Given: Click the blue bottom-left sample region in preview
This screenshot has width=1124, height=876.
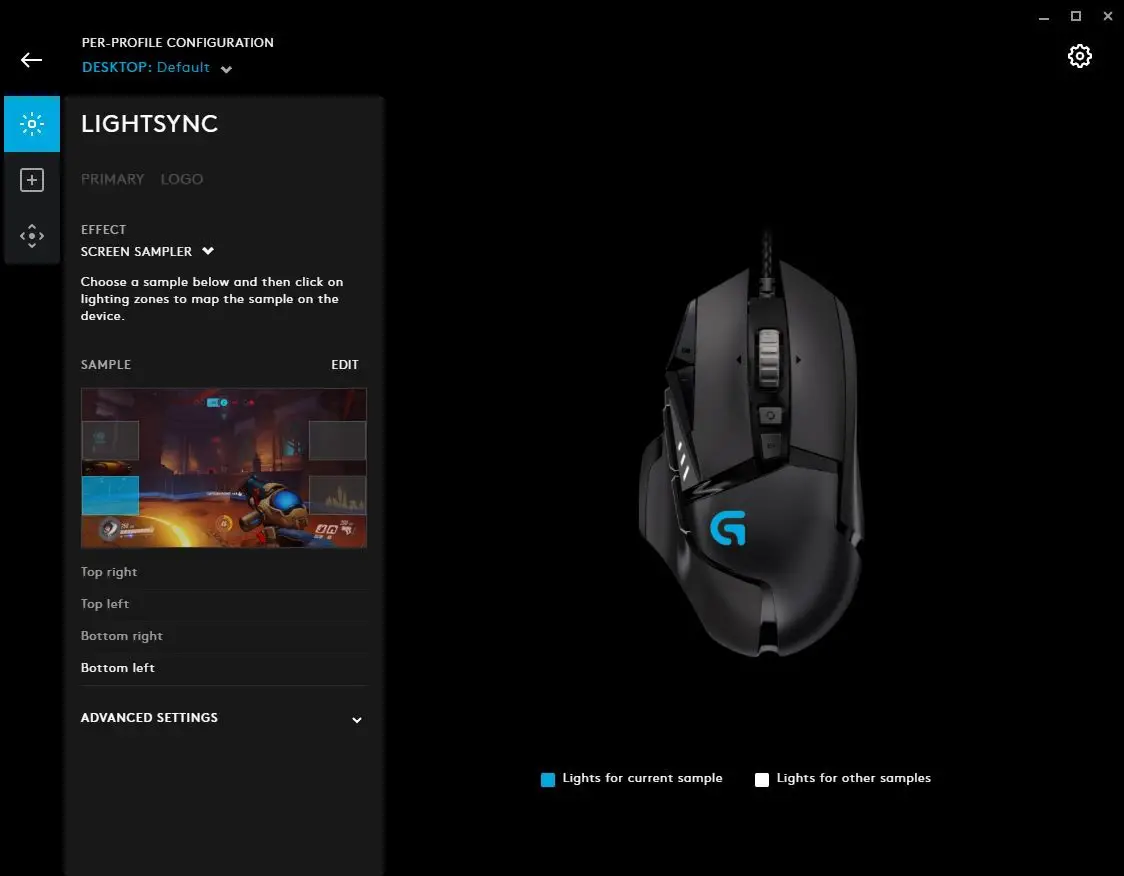Looking at the screenshot, I should coord(110,495).
